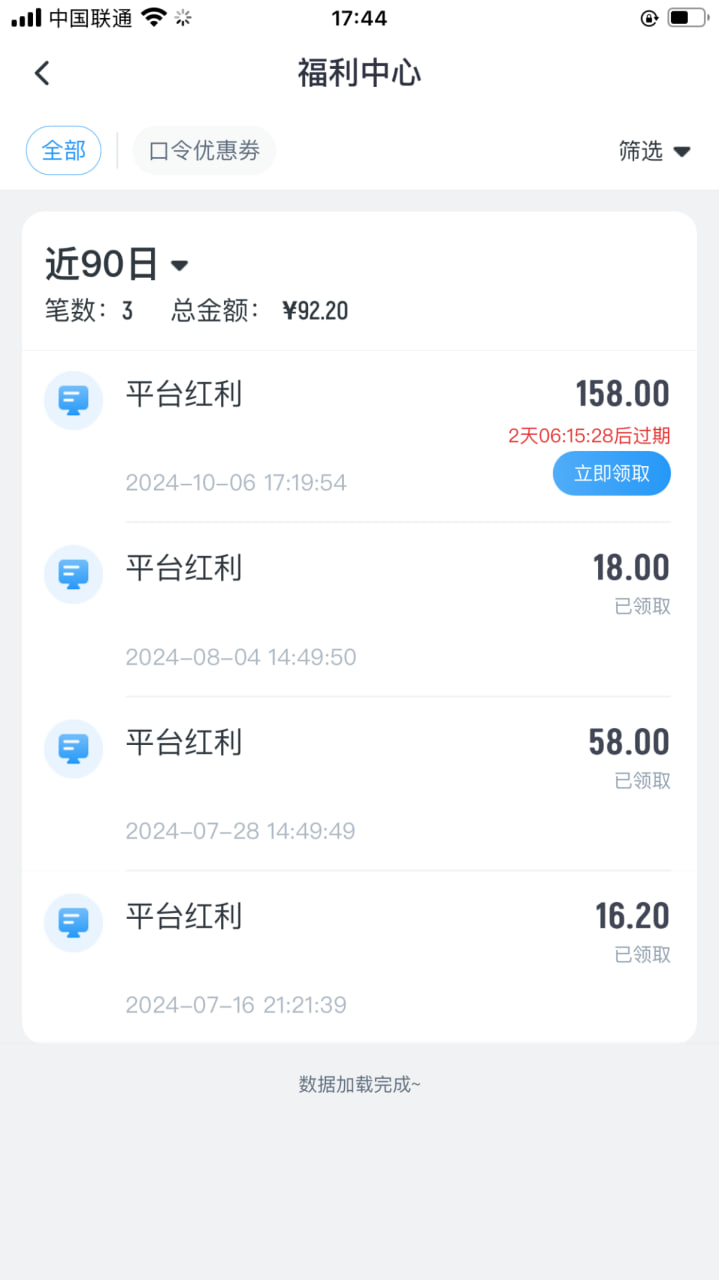The image size is (719, 1280).
Task: Click the arrow next to 近90日
Action: pos(180,265)
